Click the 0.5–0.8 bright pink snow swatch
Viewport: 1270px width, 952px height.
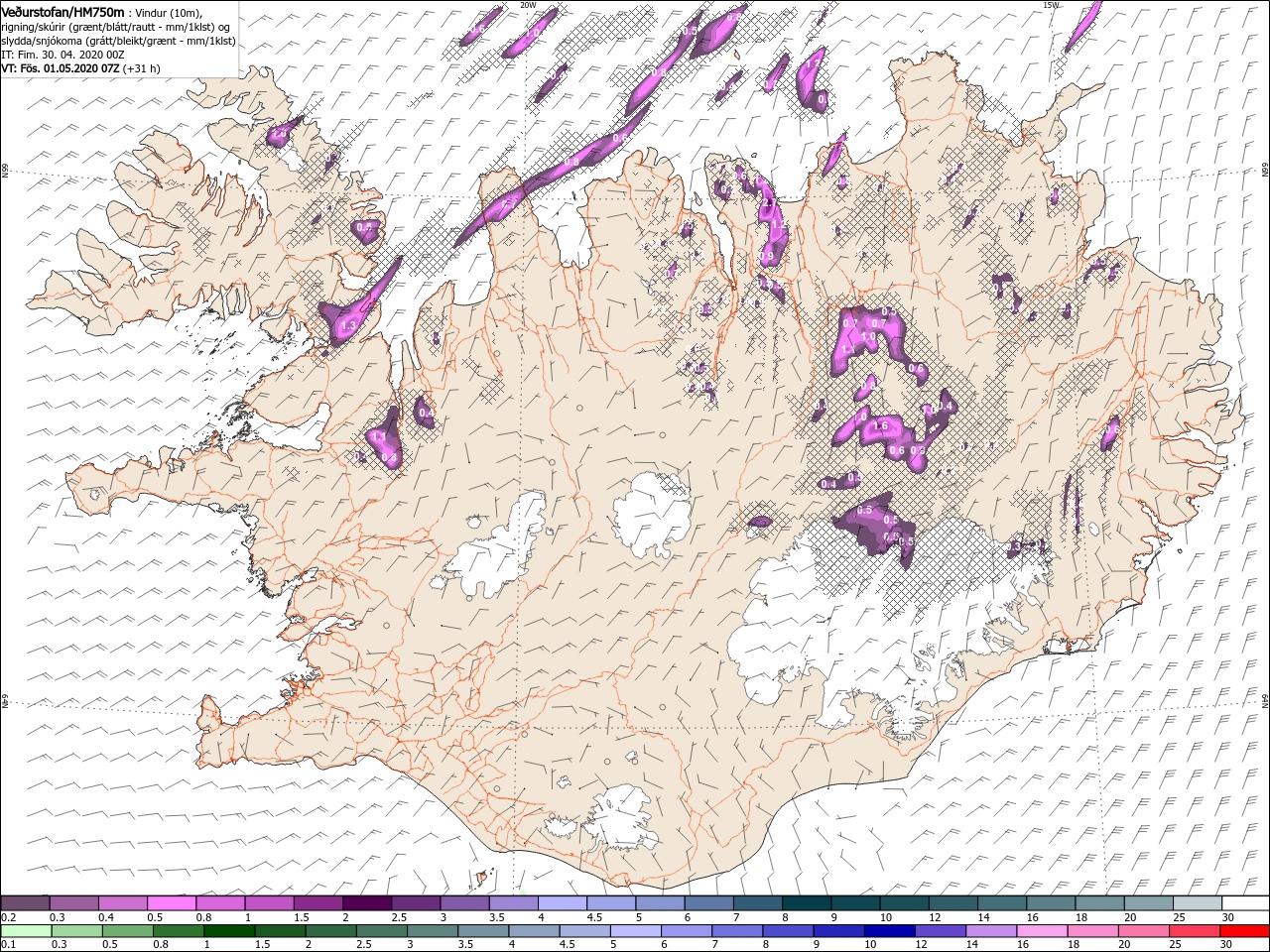pos(172,902)
